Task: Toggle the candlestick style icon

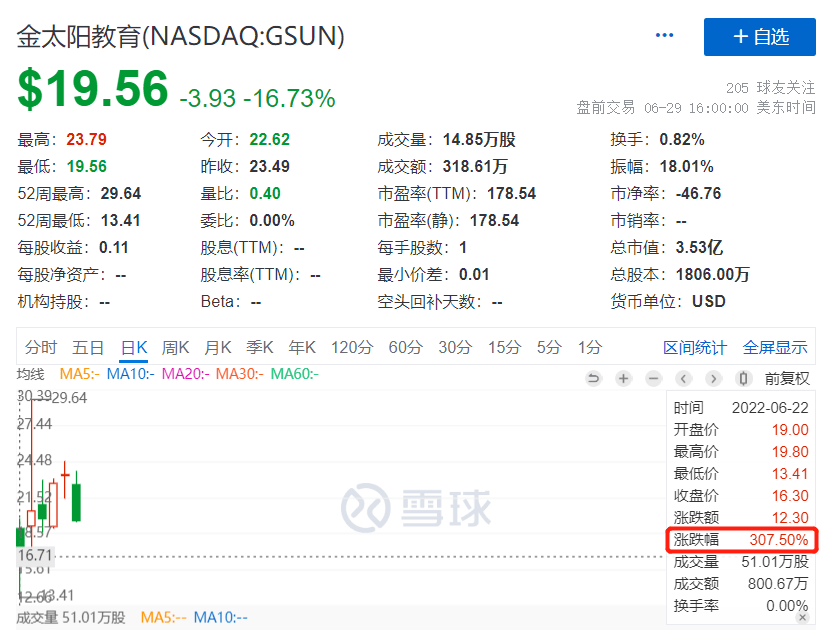Action: tap(743, 378)
